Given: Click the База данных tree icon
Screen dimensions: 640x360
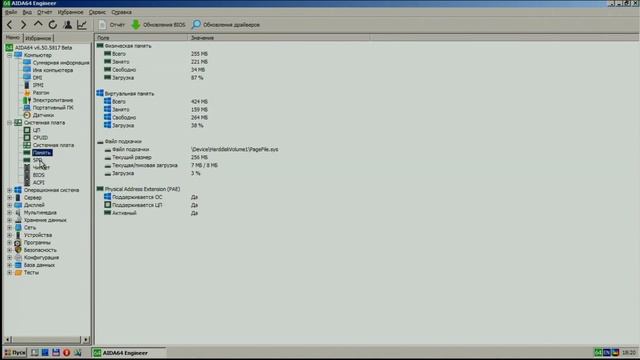Looking at the screenshot, I should 18,265.
